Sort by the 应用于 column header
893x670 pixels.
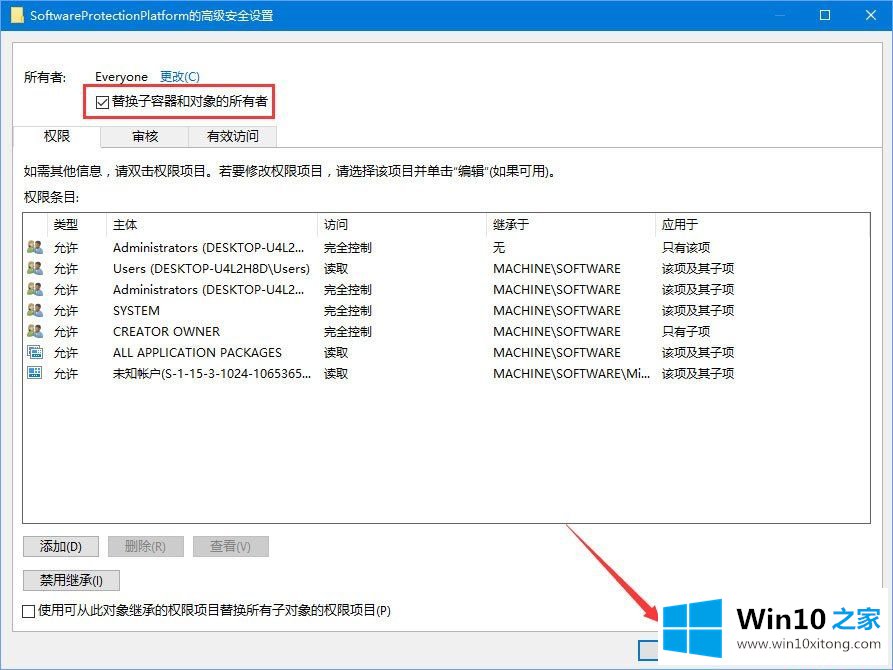click(x=763, y=224)
